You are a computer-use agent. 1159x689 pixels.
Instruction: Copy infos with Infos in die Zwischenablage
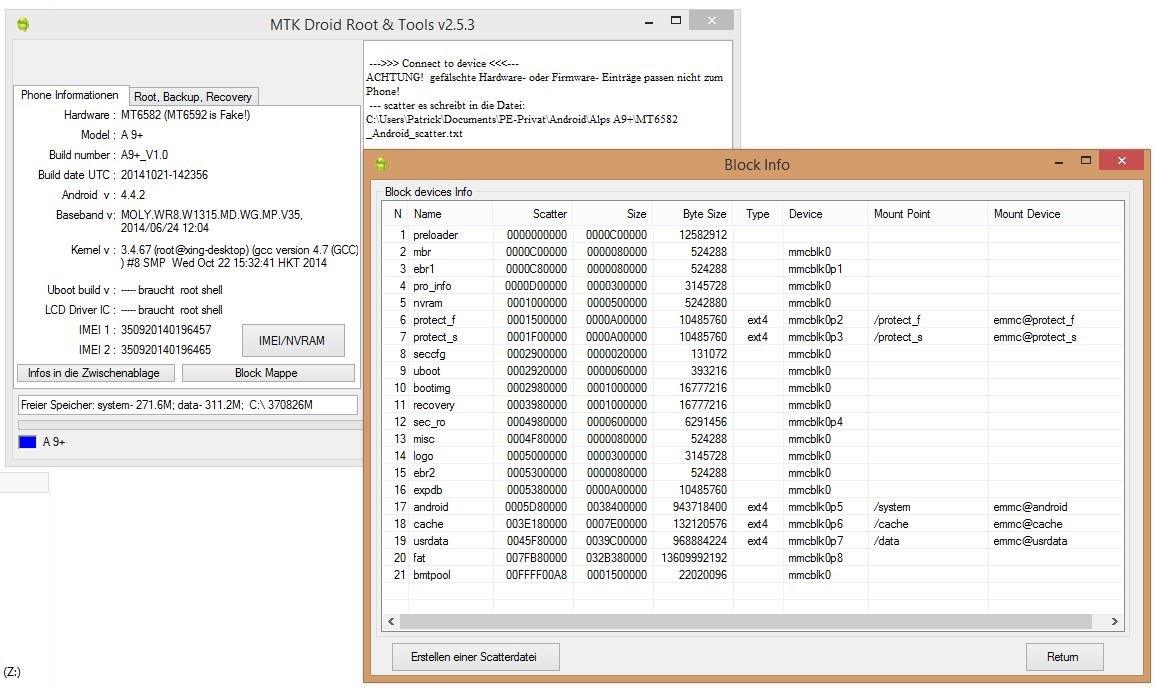94,373
